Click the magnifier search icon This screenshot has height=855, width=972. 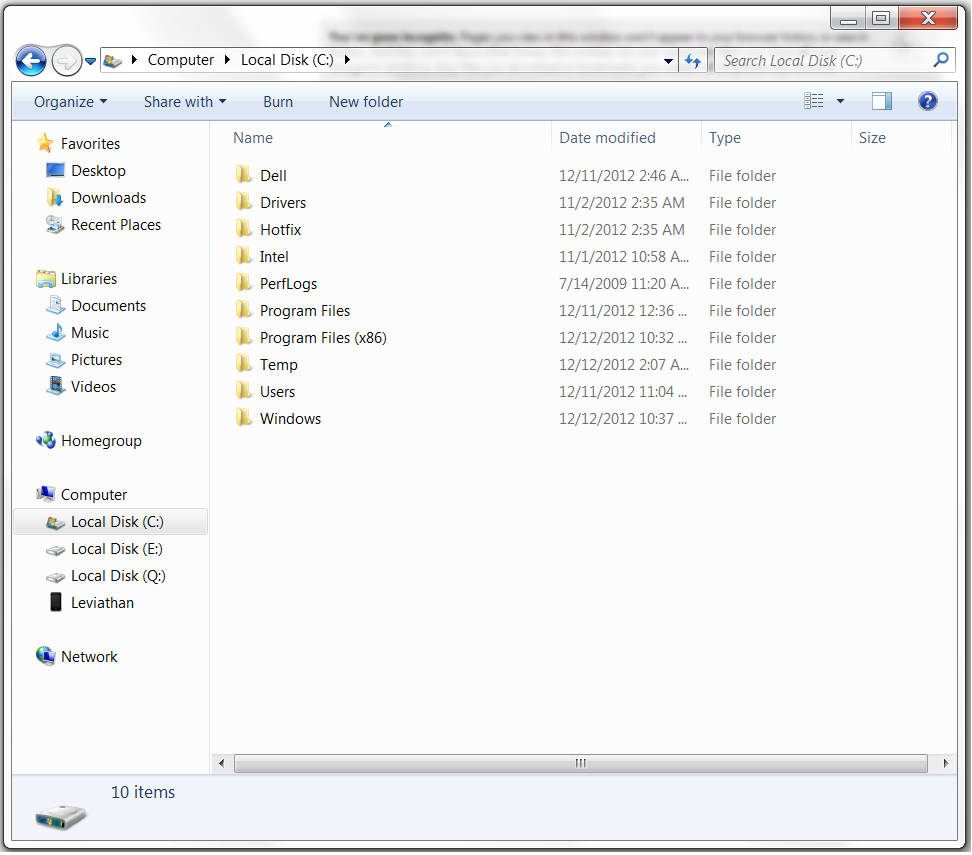941,60
